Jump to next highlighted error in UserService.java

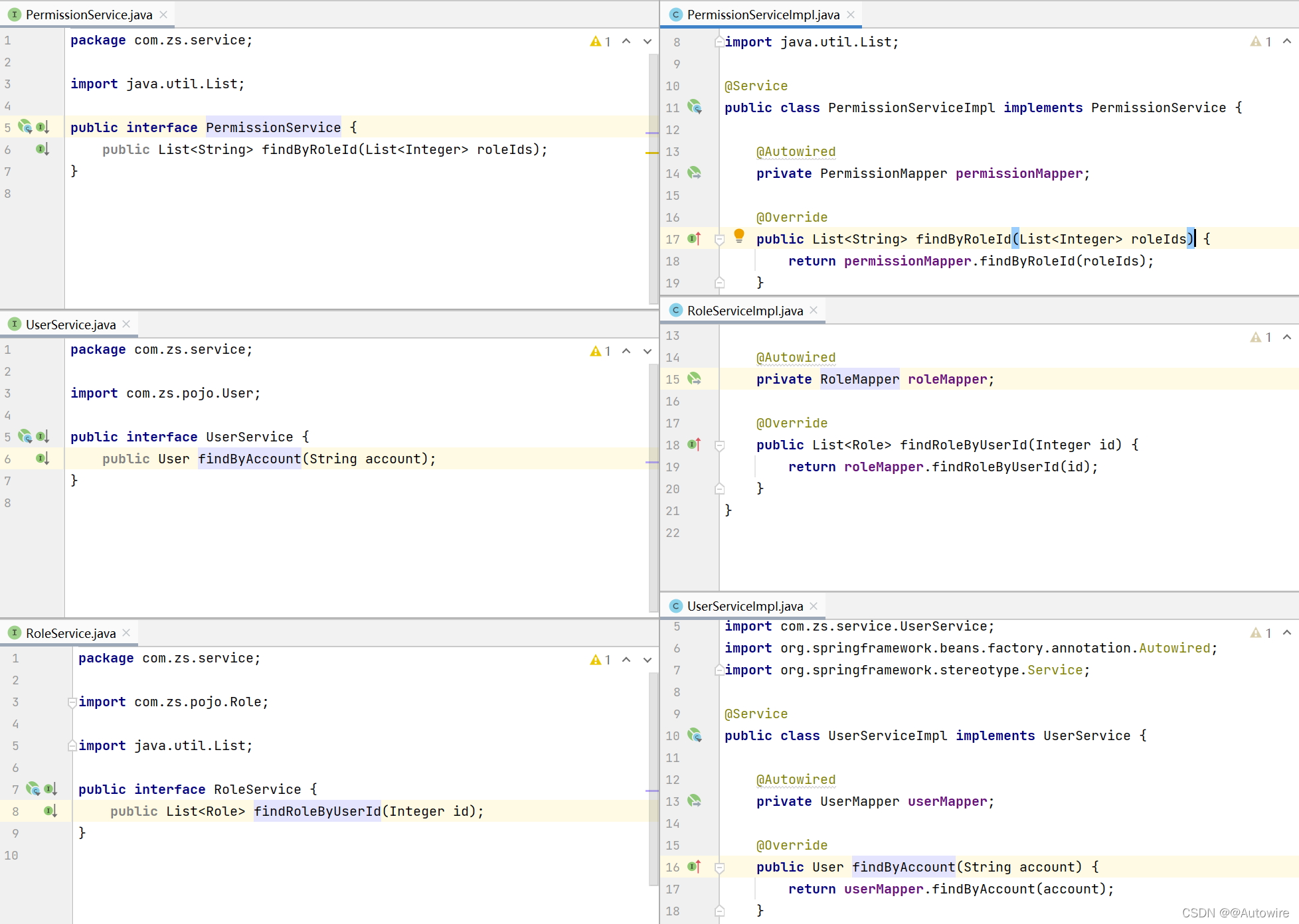coord(648,351)
